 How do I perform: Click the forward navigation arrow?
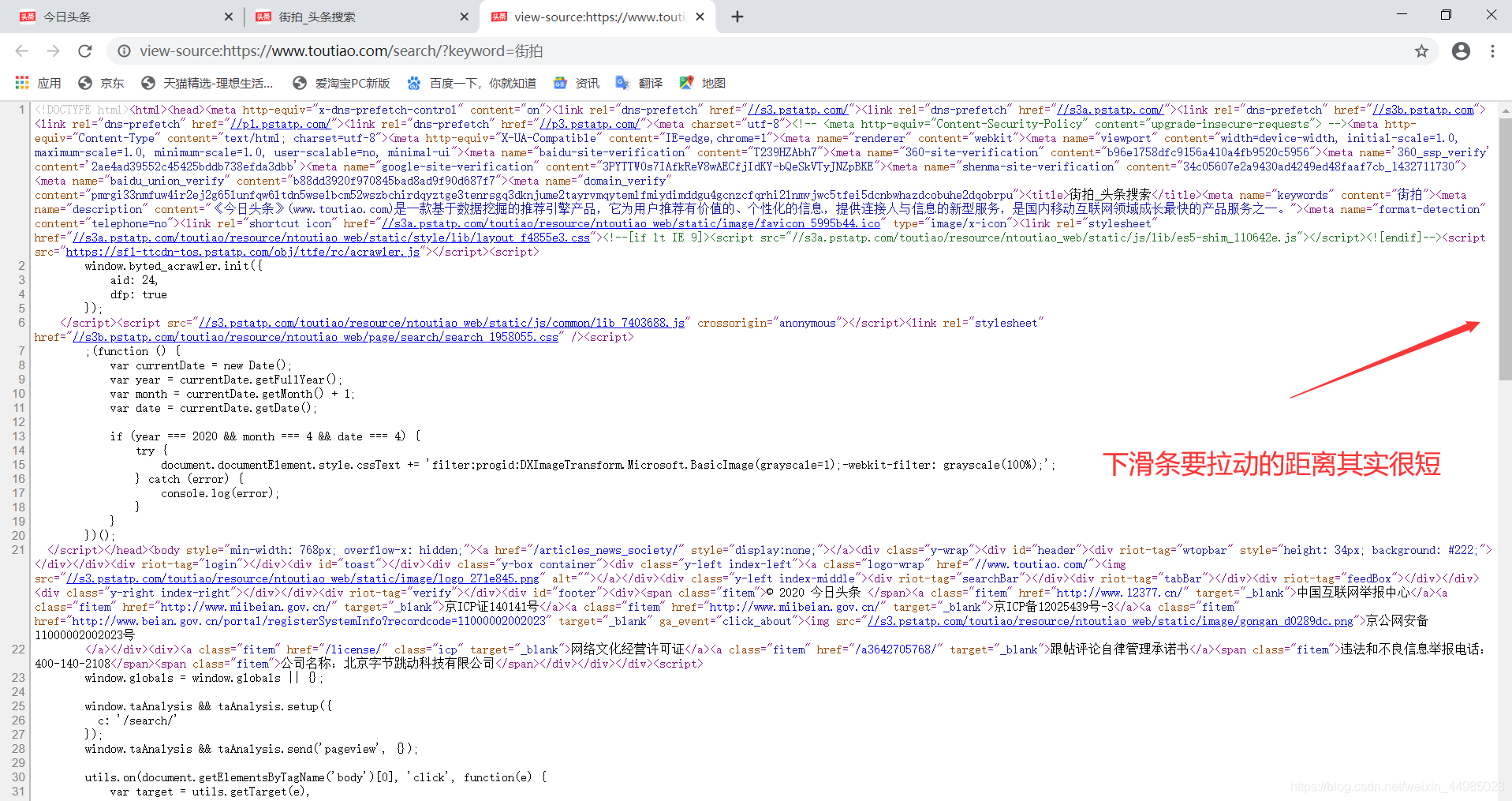pyautogui.click(x=54, y=51)
